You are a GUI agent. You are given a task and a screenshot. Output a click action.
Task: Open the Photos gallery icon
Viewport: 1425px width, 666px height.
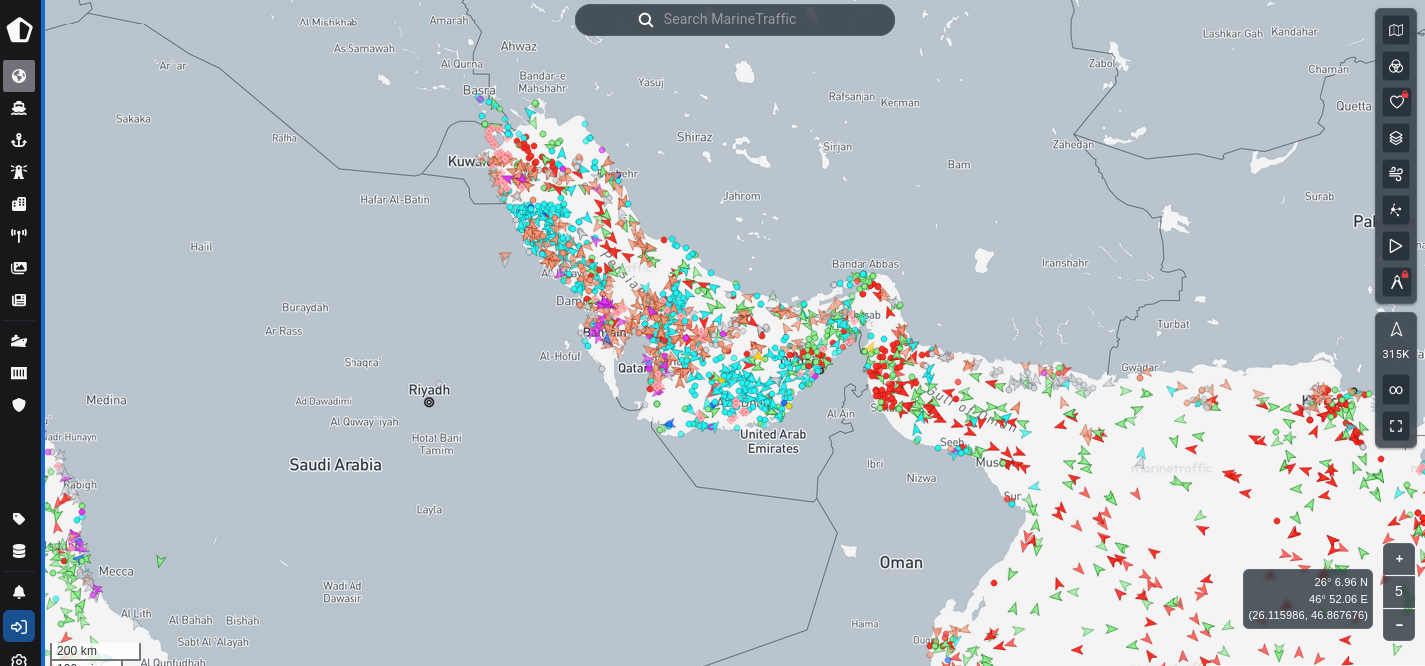click(x=19, y=268)
